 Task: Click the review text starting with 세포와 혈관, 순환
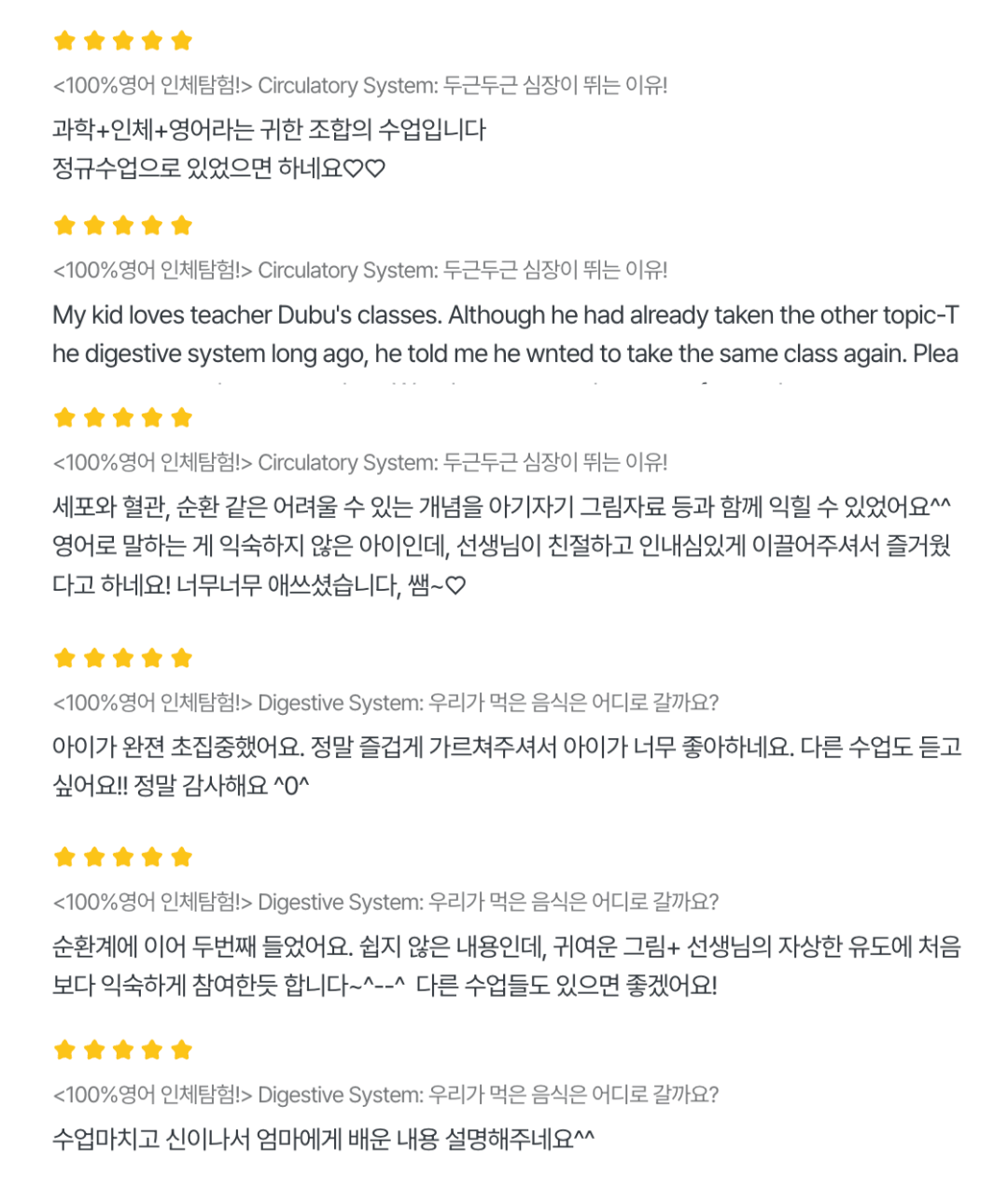[501, 546]
